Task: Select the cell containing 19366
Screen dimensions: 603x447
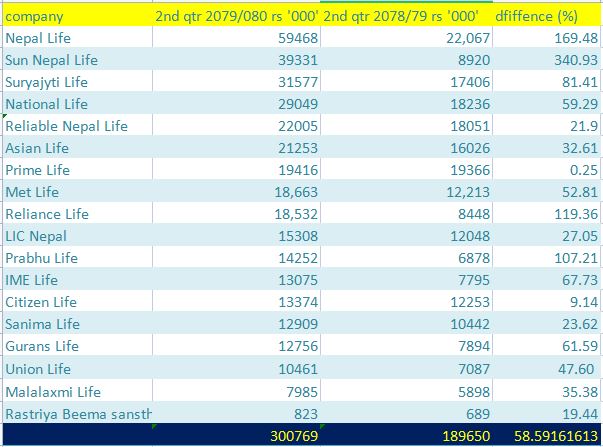Action: [x=406, y=170]
